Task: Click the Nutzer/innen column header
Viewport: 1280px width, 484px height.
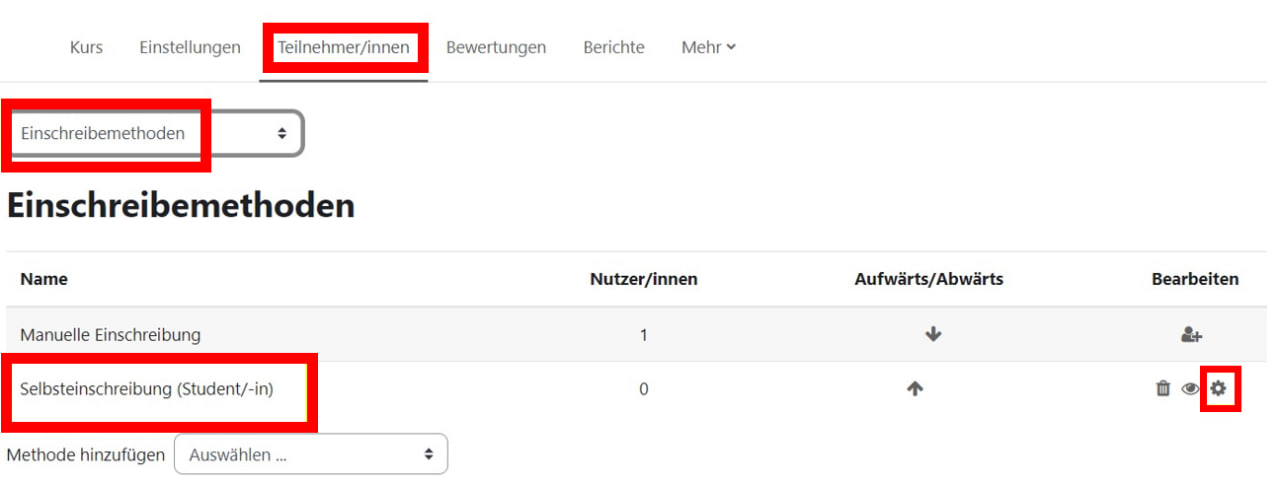Action: (643, 279)
